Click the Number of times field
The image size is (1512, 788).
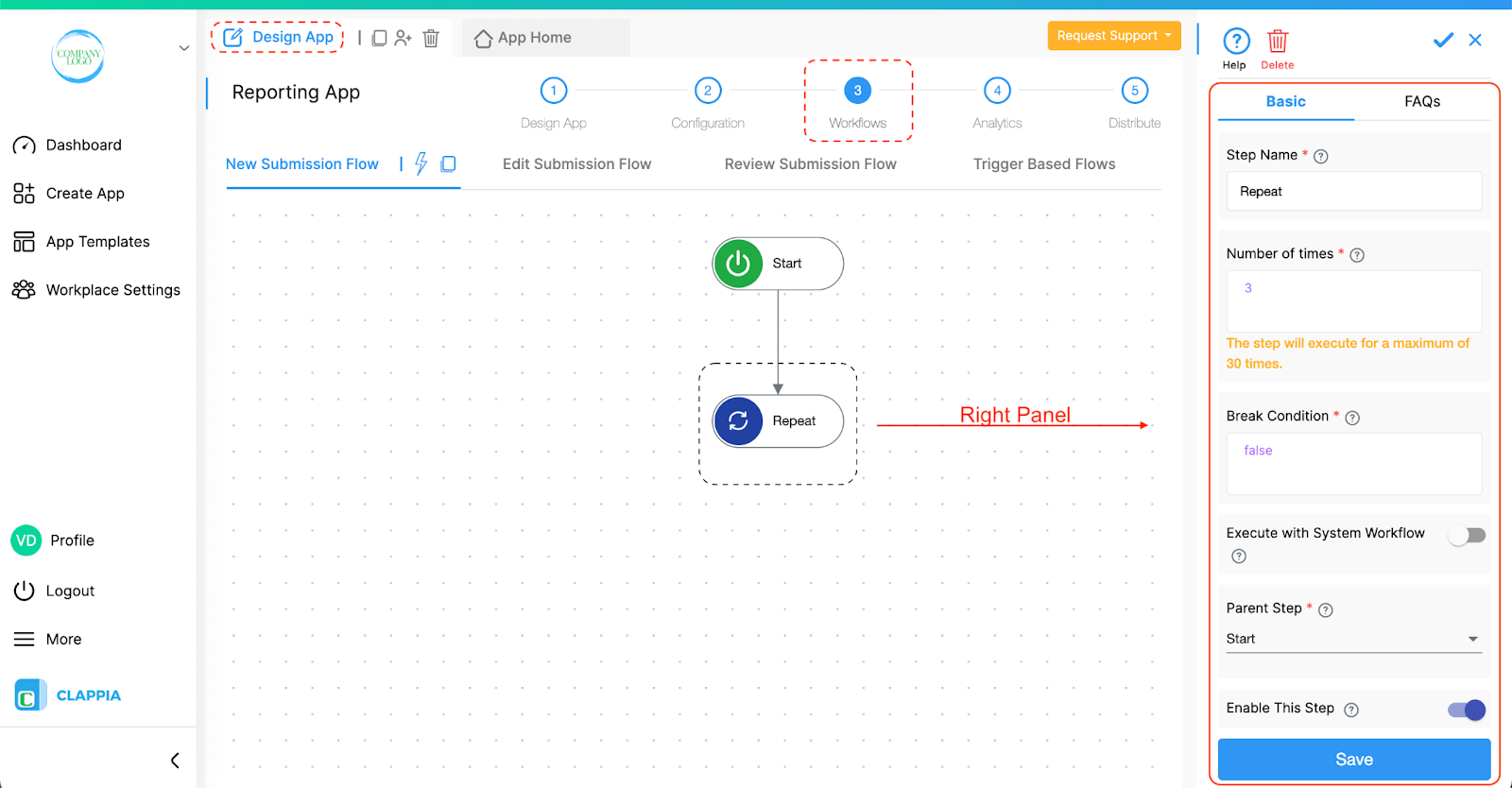coord(1354,300)
